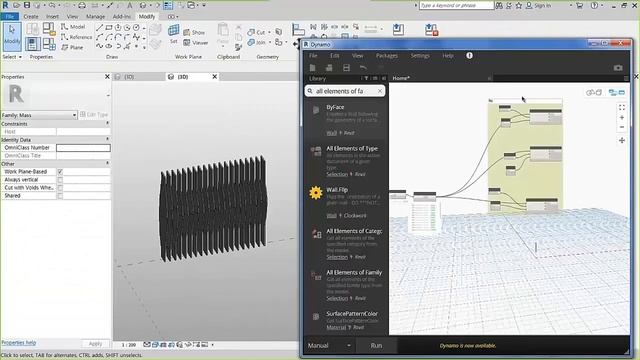Click Dynamo zoom to fit icon
This screenshot has width=640, height=360.
(622, 108)
